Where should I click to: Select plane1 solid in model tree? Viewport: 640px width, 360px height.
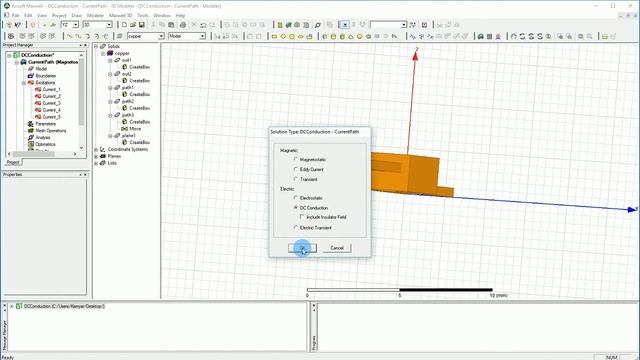pyautogui.click(x=129, y=136)
